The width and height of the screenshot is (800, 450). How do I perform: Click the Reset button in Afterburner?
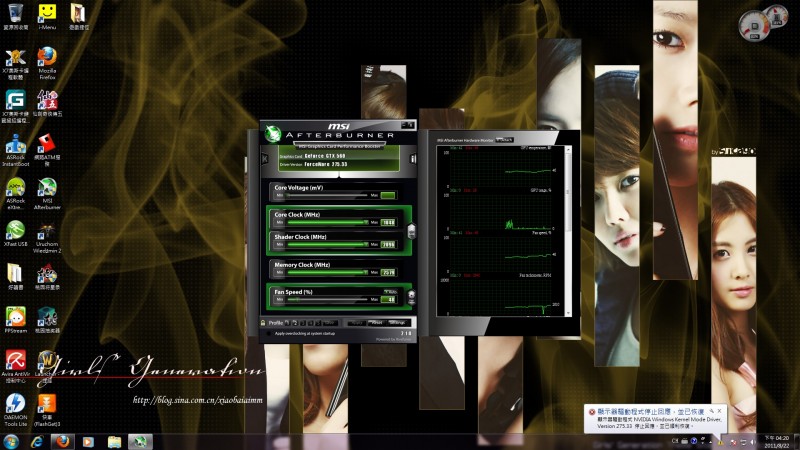377,323
